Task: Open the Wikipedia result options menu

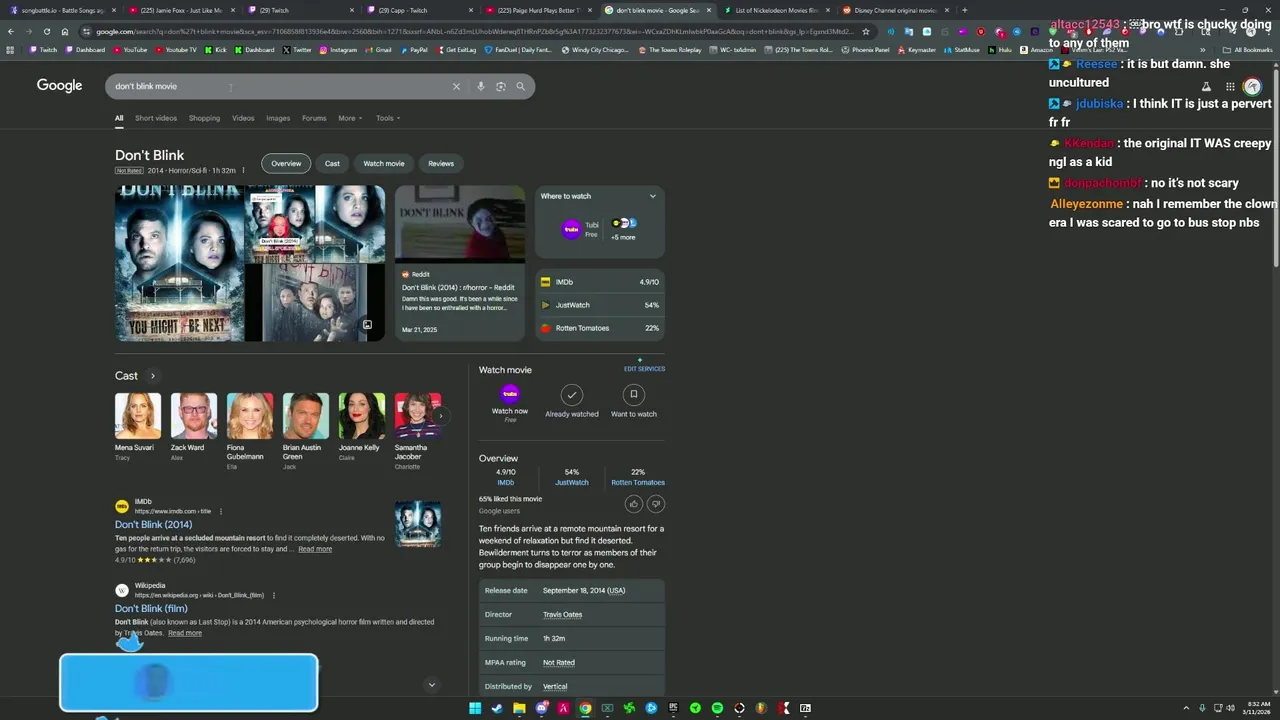Action: 273,595
